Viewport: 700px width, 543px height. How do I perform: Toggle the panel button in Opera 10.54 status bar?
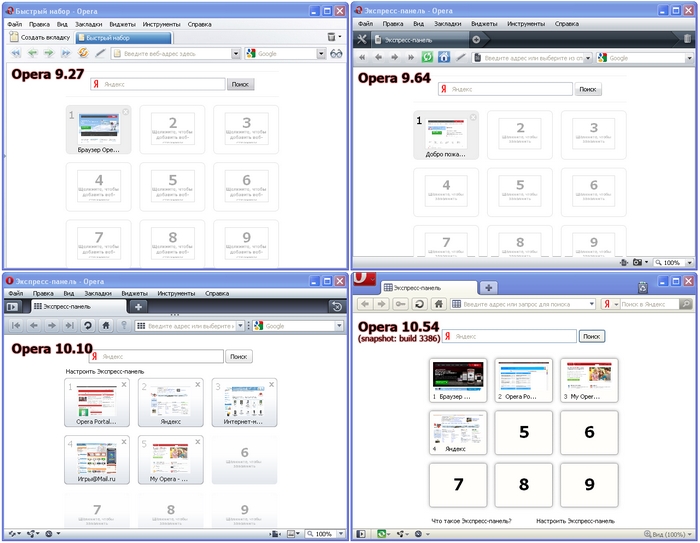[361, 535]
